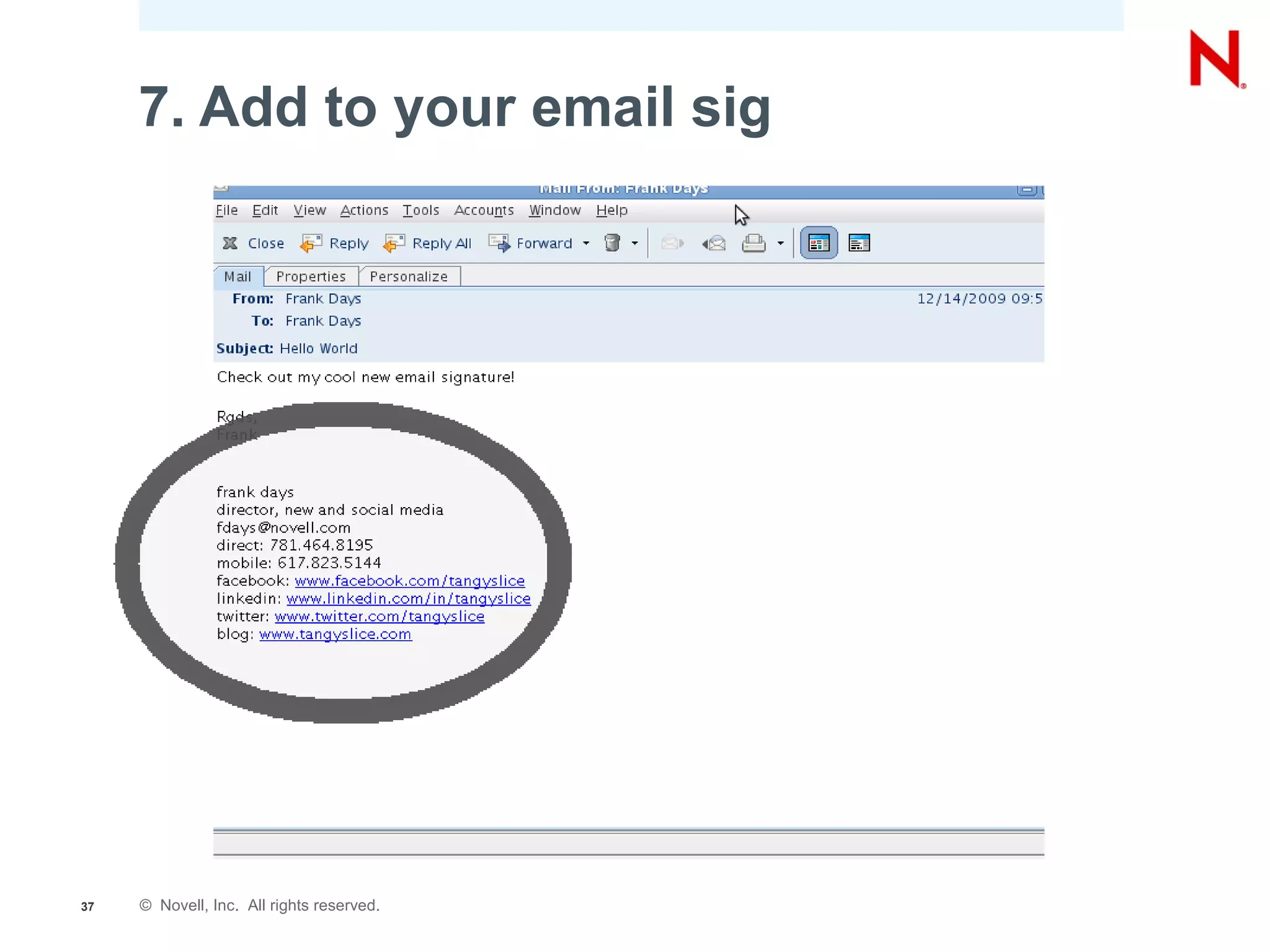1270x952 pixels.
Task: Click the mail window title bar icon
Action: point(221,187)
